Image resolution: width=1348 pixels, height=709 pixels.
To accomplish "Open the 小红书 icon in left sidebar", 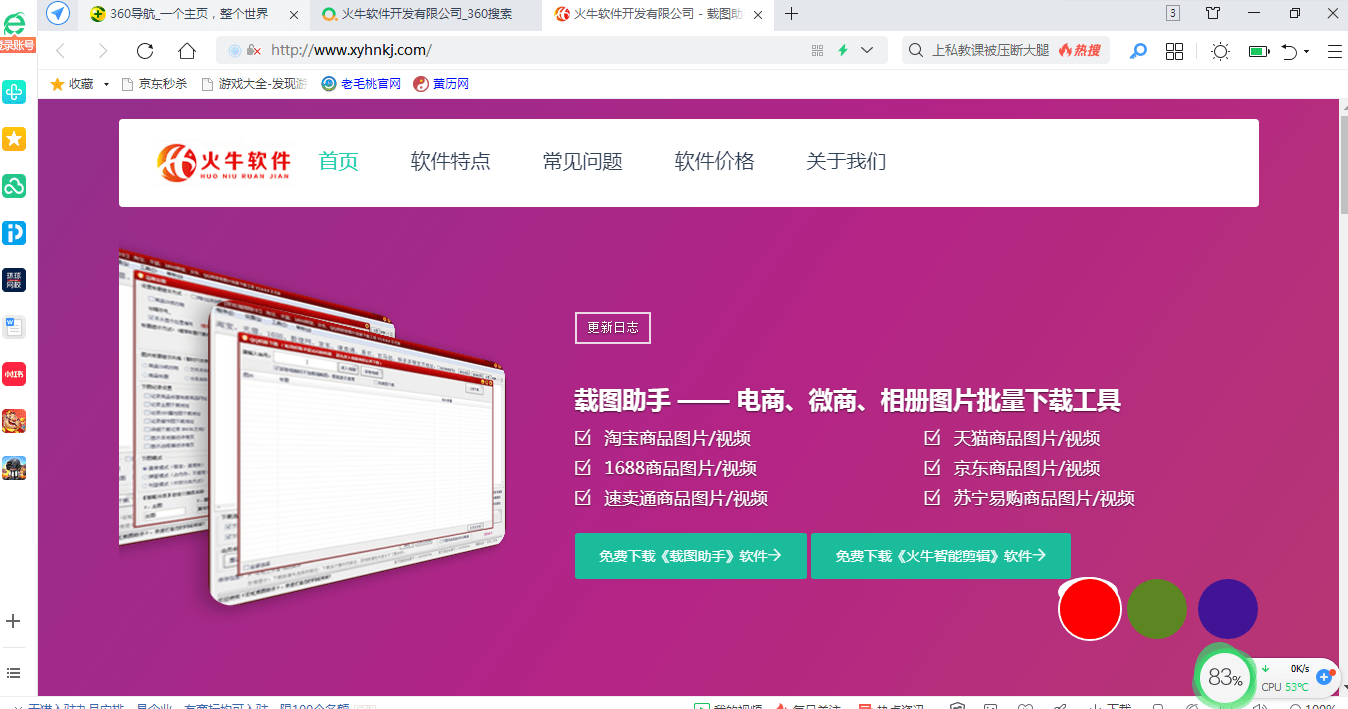I will pyautogui.click(x=14, y=372).
